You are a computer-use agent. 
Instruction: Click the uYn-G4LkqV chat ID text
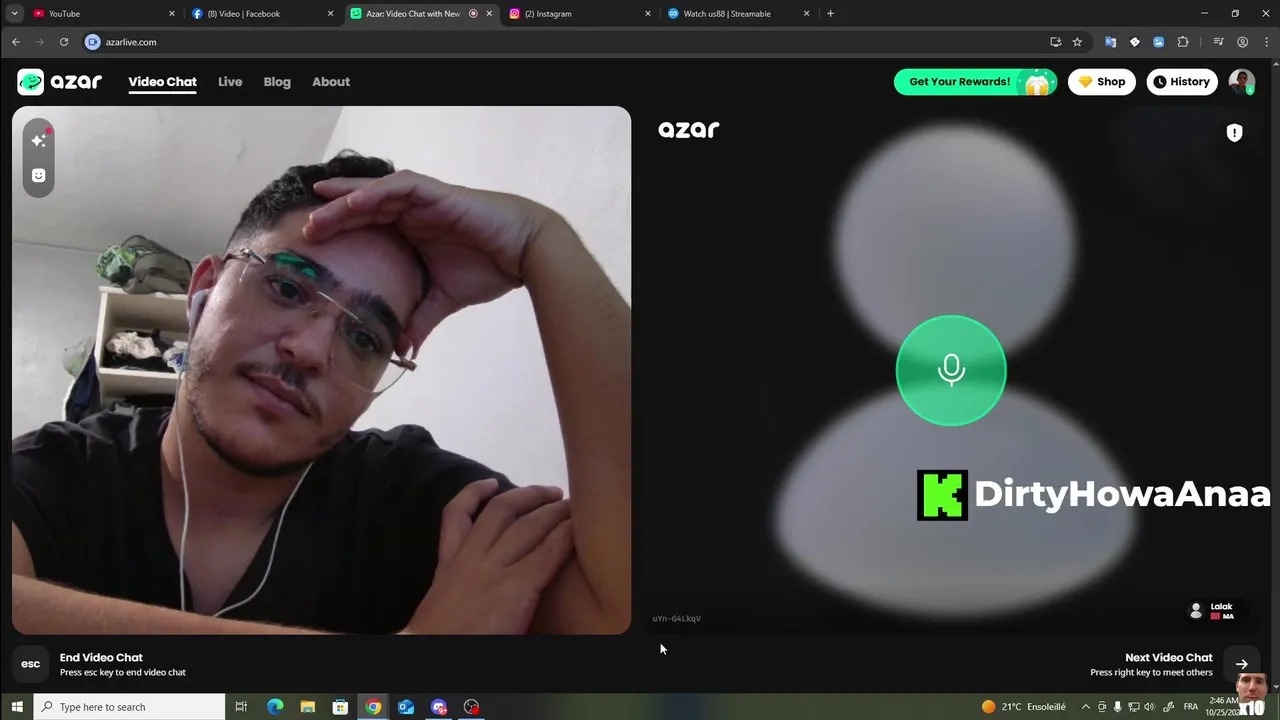click(676, 619)
